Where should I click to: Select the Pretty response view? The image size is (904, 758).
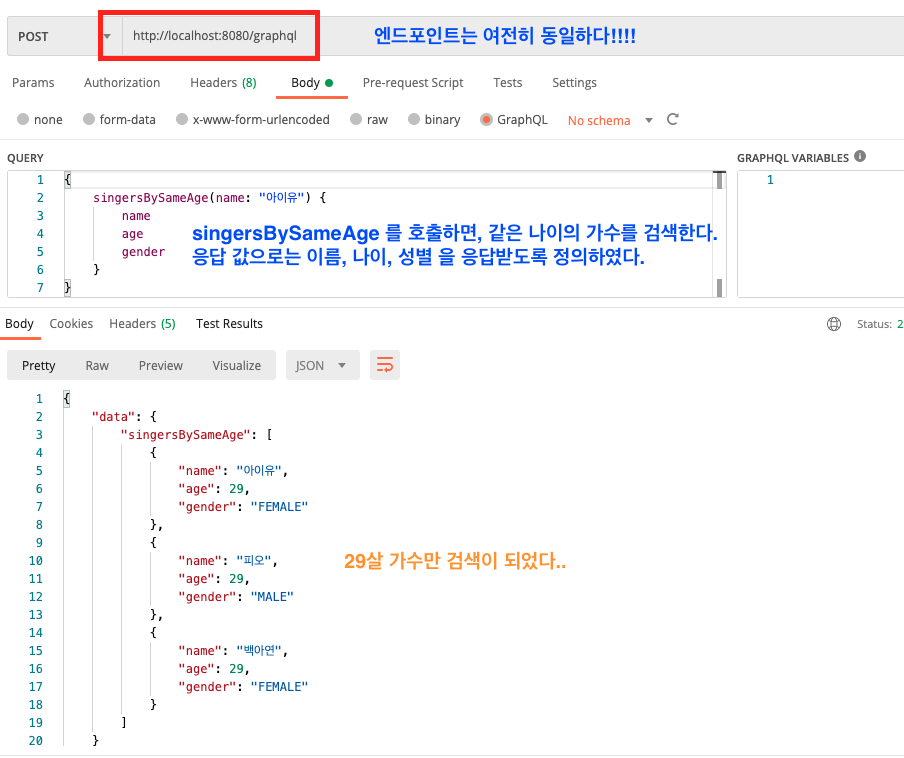click(39, 365)
